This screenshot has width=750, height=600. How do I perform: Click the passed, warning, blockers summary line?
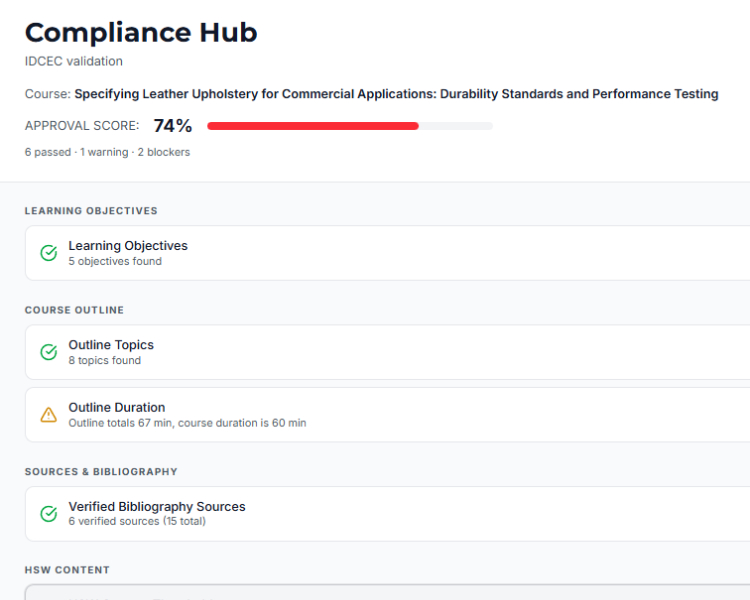point(107,152)
